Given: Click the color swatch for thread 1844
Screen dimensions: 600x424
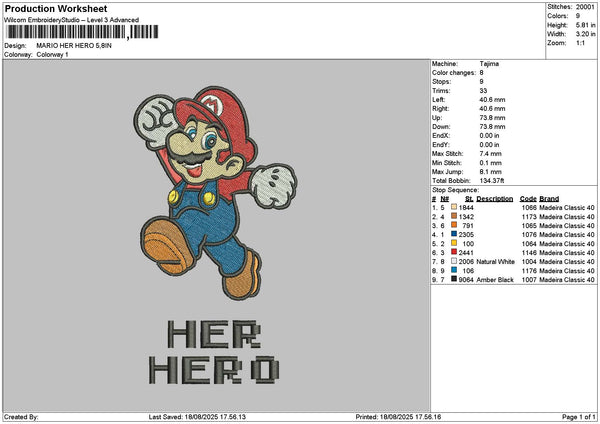Looking at the screenshot, I should coord(454,207).
